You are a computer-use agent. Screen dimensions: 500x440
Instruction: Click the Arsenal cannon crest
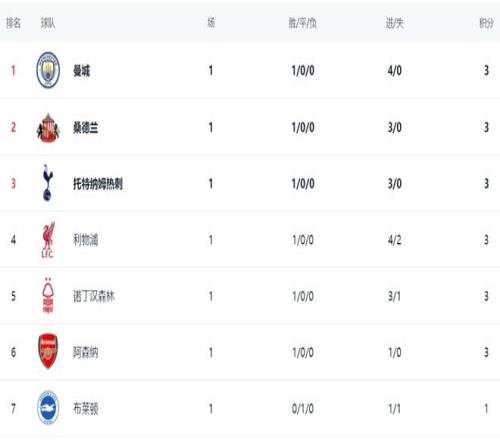48,351
